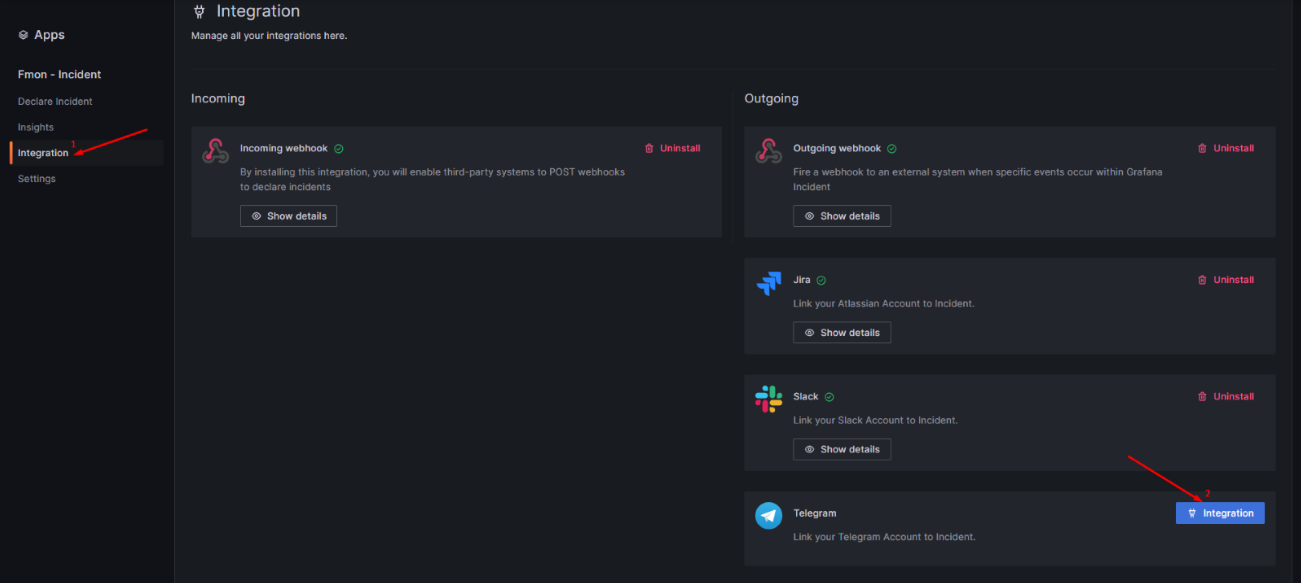Screen dimensions: 1301x583
Task: Click the Incoming webhook logo icon
Action: pos(215,151)
